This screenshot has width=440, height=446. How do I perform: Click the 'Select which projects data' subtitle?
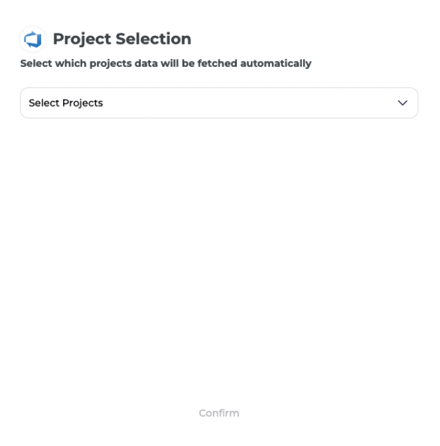[166, 63]
